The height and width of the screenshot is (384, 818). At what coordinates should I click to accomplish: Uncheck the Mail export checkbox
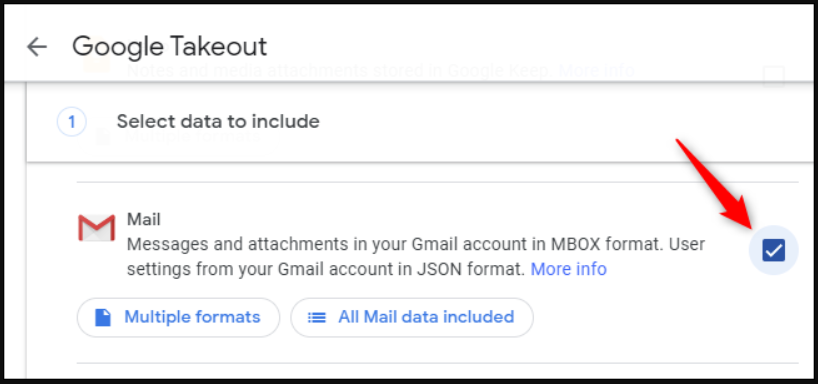(x=773, y=250)
